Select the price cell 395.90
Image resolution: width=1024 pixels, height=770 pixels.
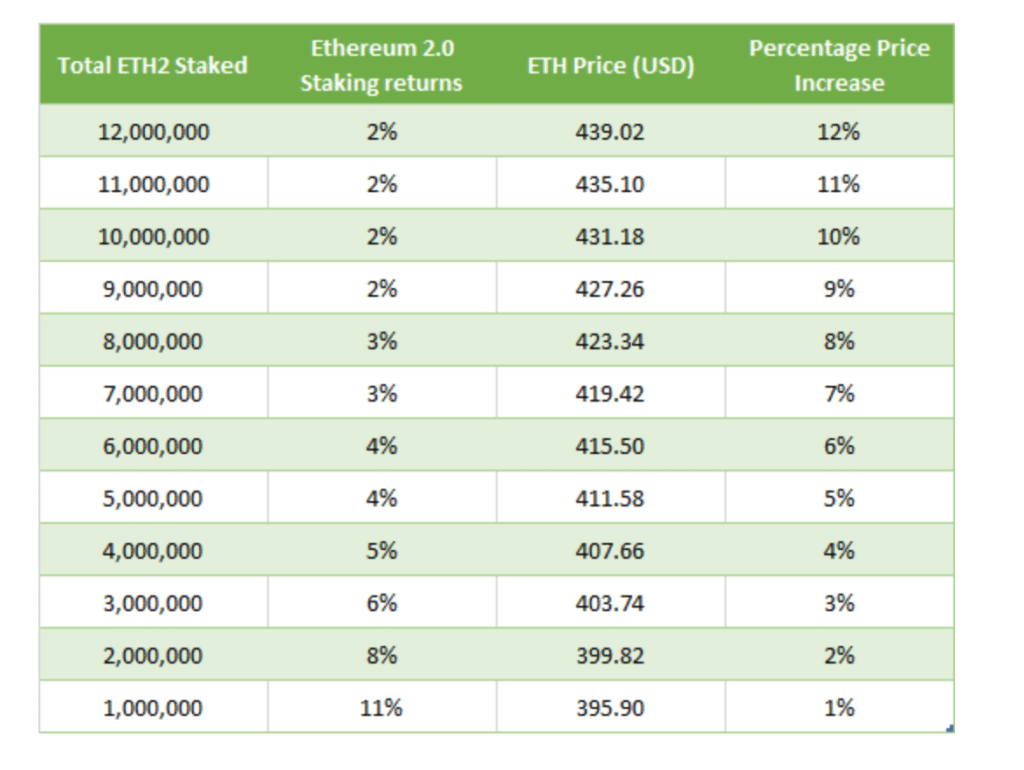coord(610,707)
